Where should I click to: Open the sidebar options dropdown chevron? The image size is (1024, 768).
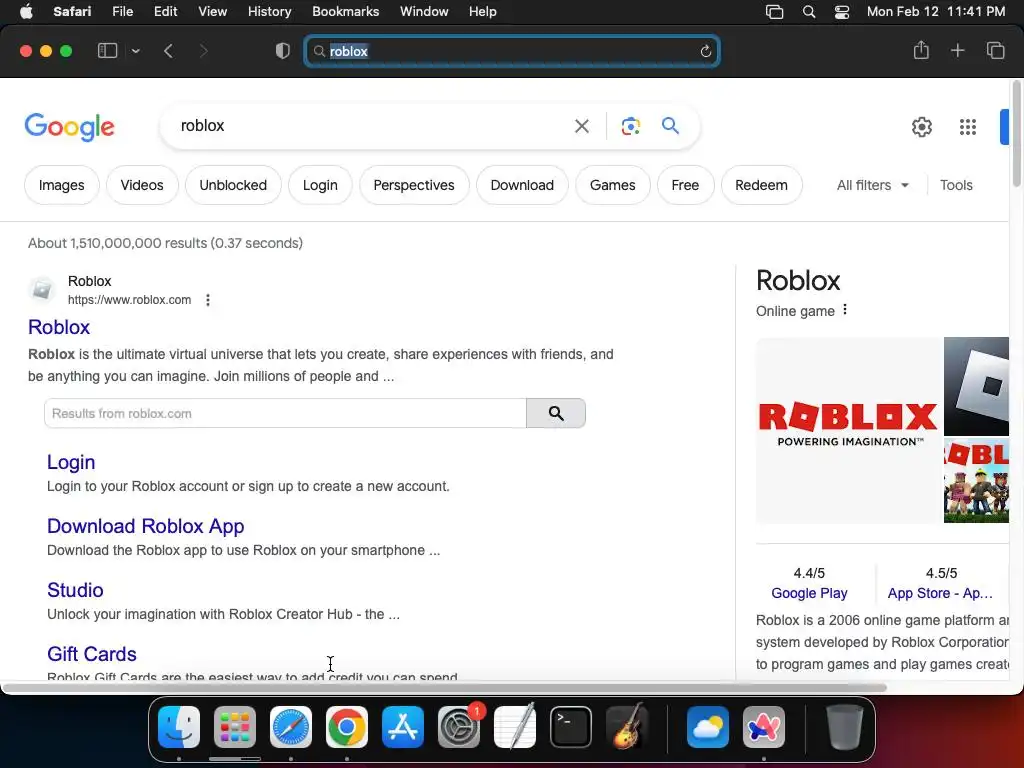tap(135, 51)
